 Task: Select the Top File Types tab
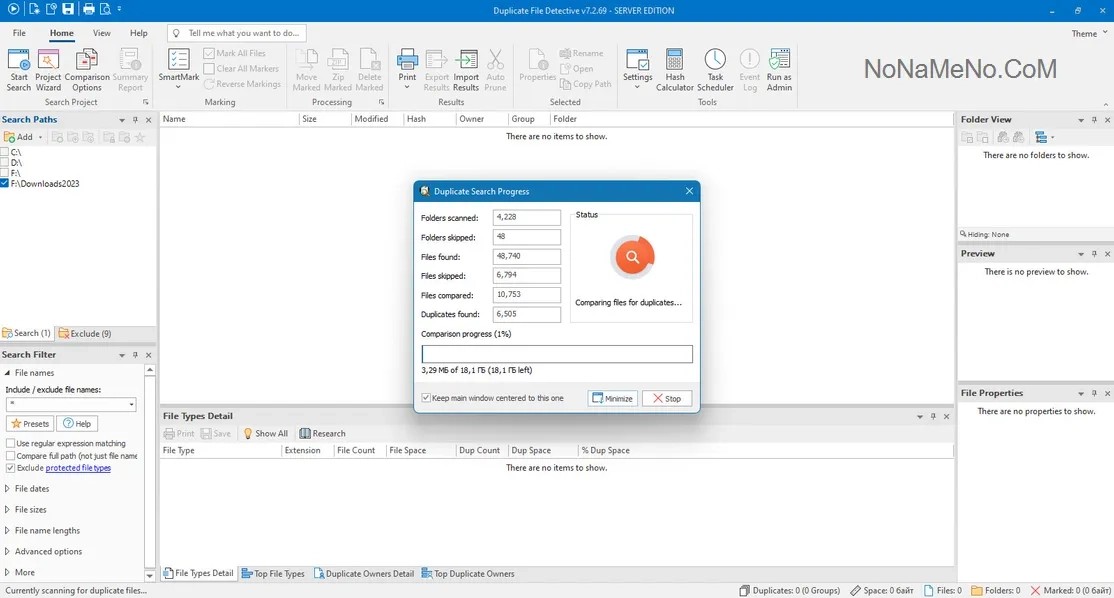(x=273, y=574)
